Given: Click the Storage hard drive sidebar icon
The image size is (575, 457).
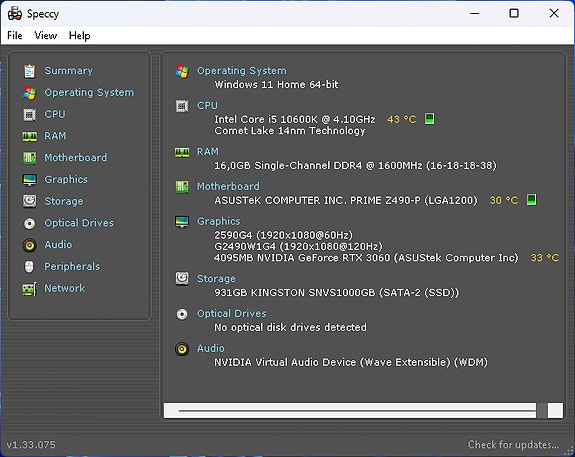Looking at the screenshot, I should [x=29, y=201].
